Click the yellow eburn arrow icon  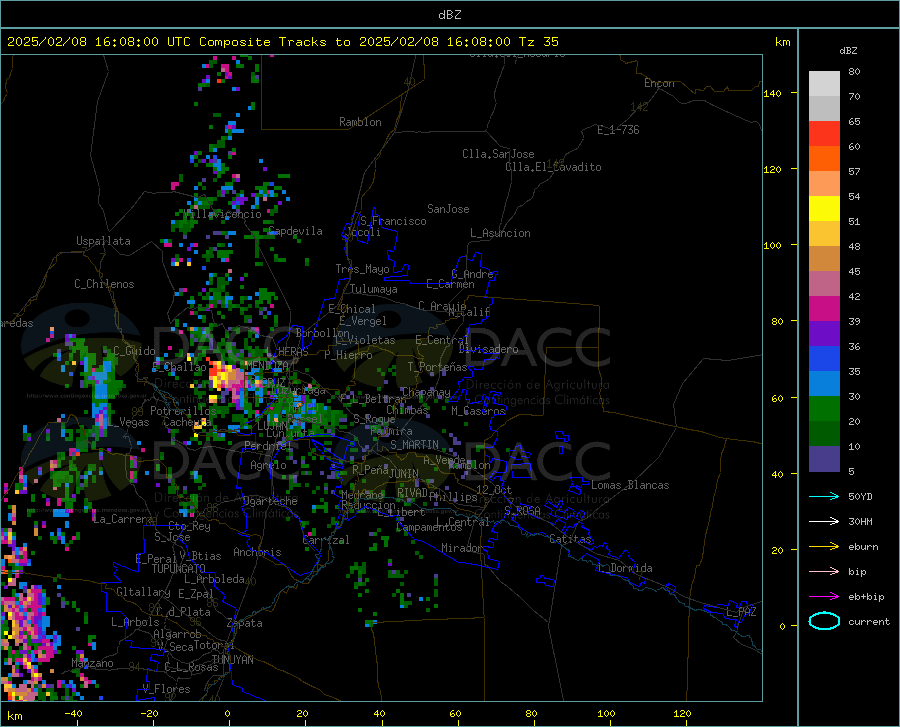(x=824, y=546)
